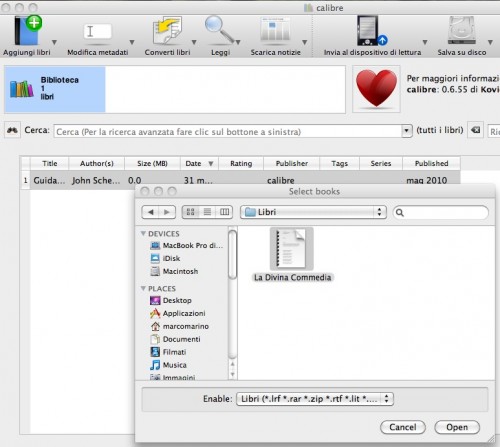This screenshot has width=500, height=447.
Task: Click the file dialog search field
Action: pos(441,212)
